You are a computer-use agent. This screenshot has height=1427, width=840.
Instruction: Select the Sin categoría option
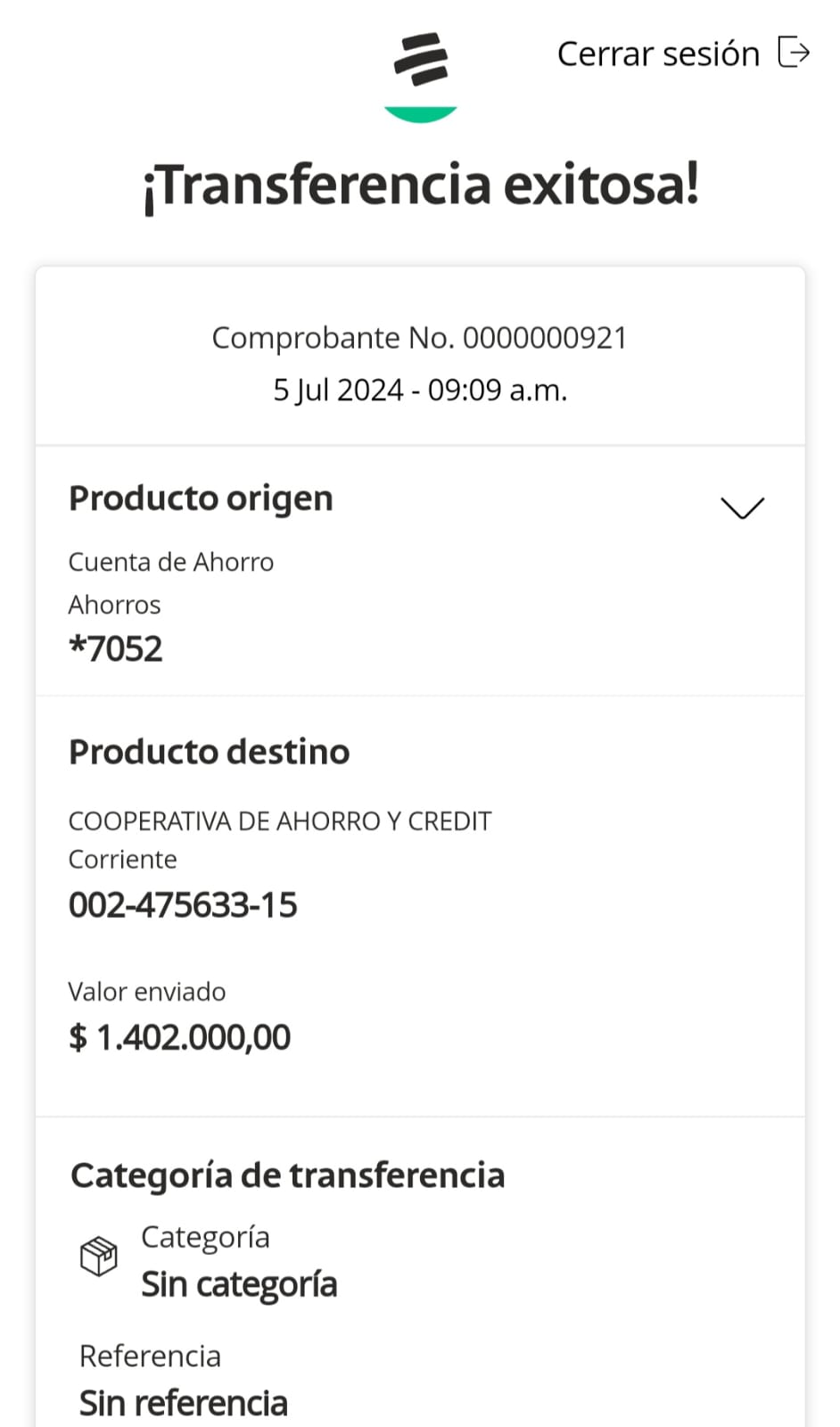tap(239, 1284)
